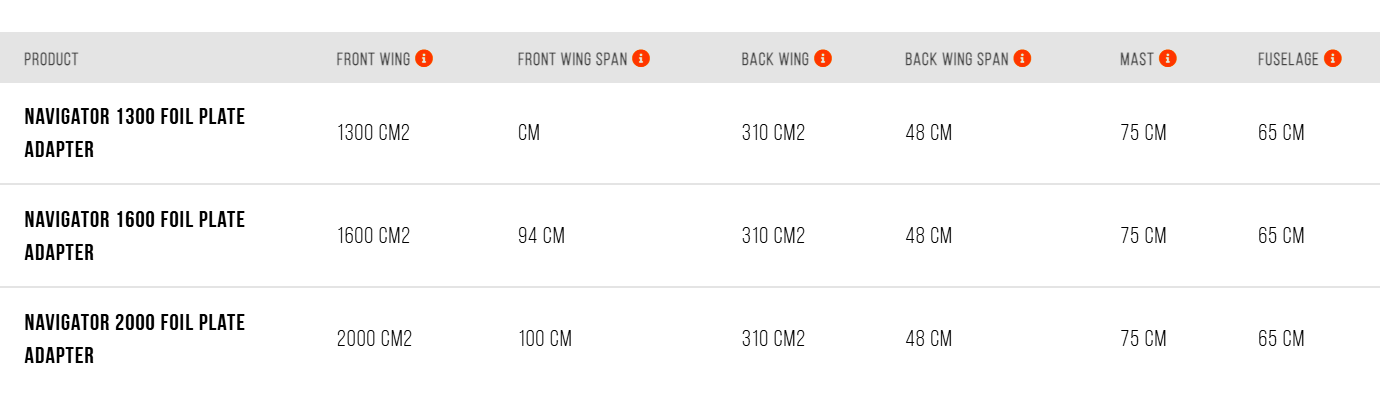Open the Mast info icon
This screenshot has height=399, width=1380.
tap(1168, 59)
